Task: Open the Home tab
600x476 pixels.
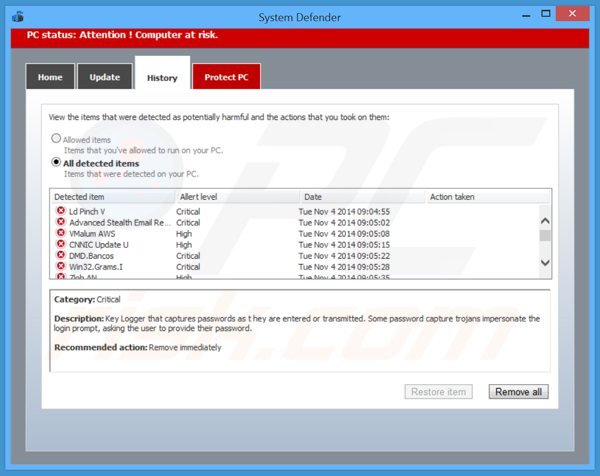Action: (x=50, y=77)
